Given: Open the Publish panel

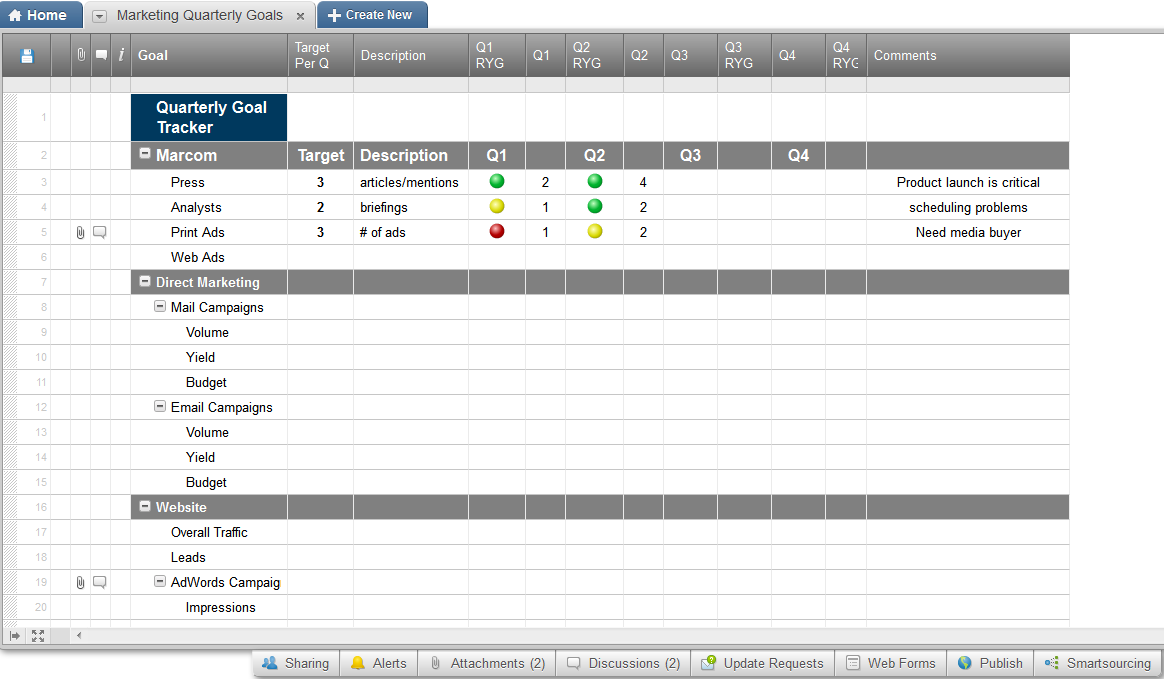Looking at the screenshot, I should 990,663.
